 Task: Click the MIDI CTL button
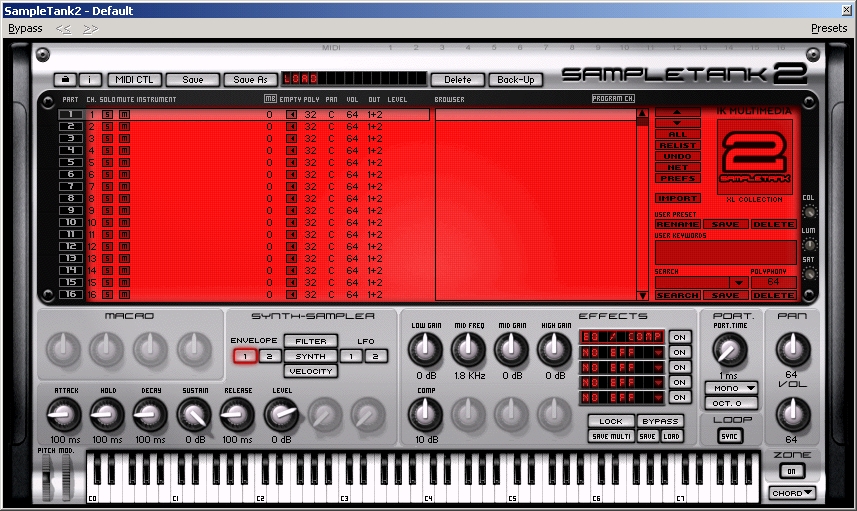click(x=134, y=80)
